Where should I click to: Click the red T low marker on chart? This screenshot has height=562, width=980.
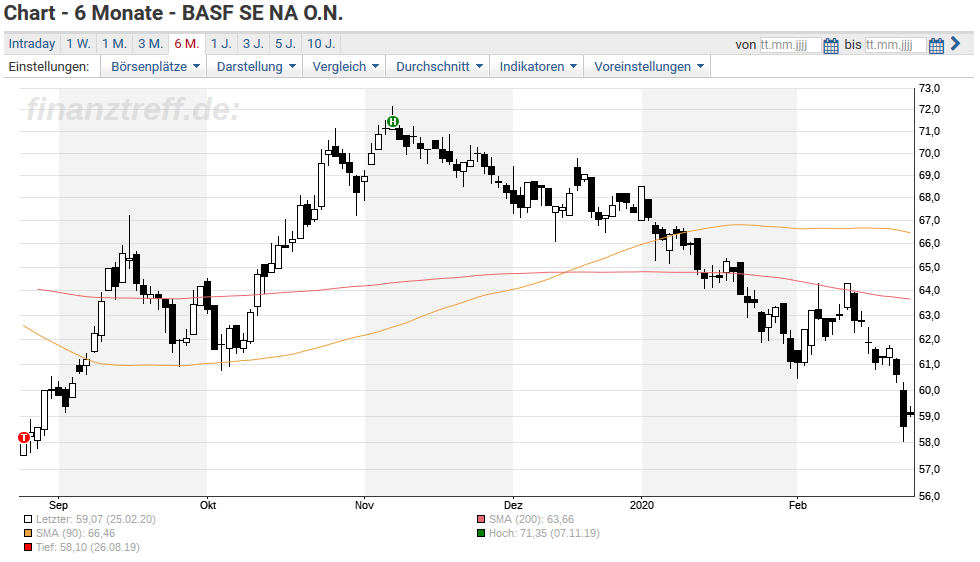(x=24, y=438)
